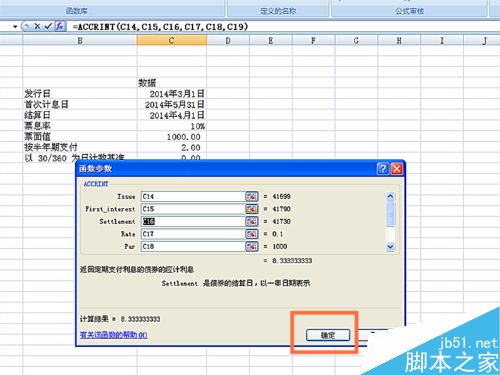Image resolution: width=500 pixels, height=375 pixels.
Task: Click the 函数库 ribbon group label
Action: click(x=77, y=11)
